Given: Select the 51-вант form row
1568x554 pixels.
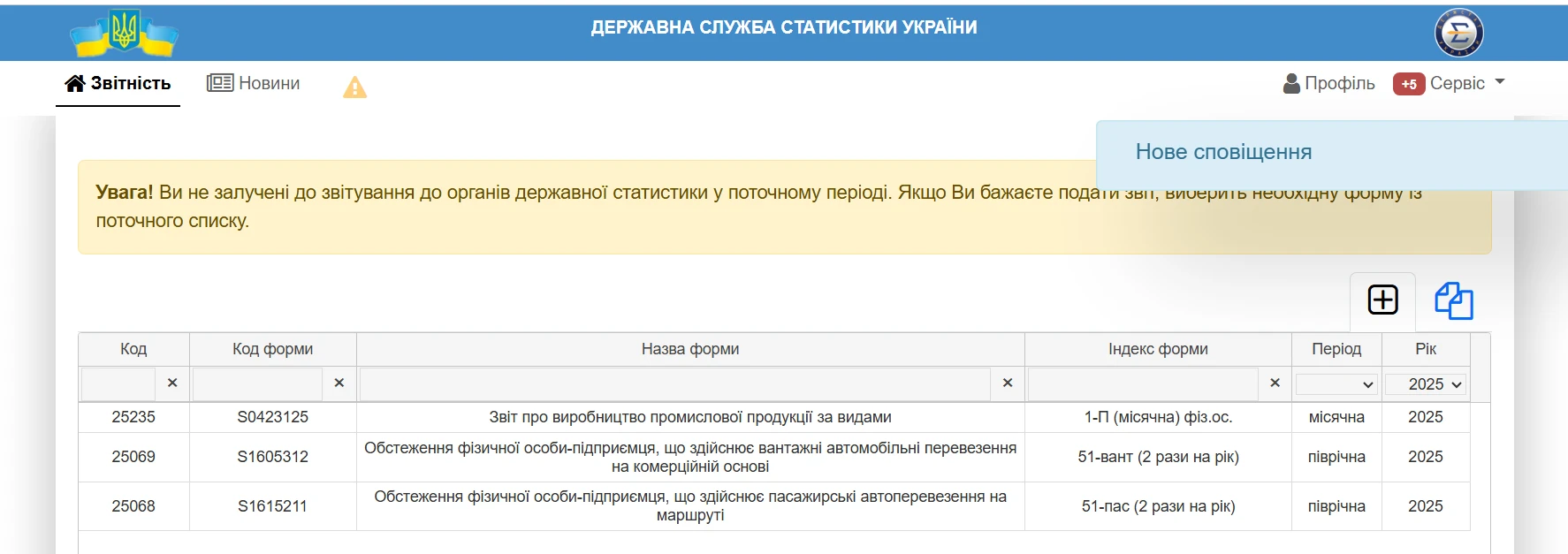Looking at the screenshot, I should pos(1157,457).
